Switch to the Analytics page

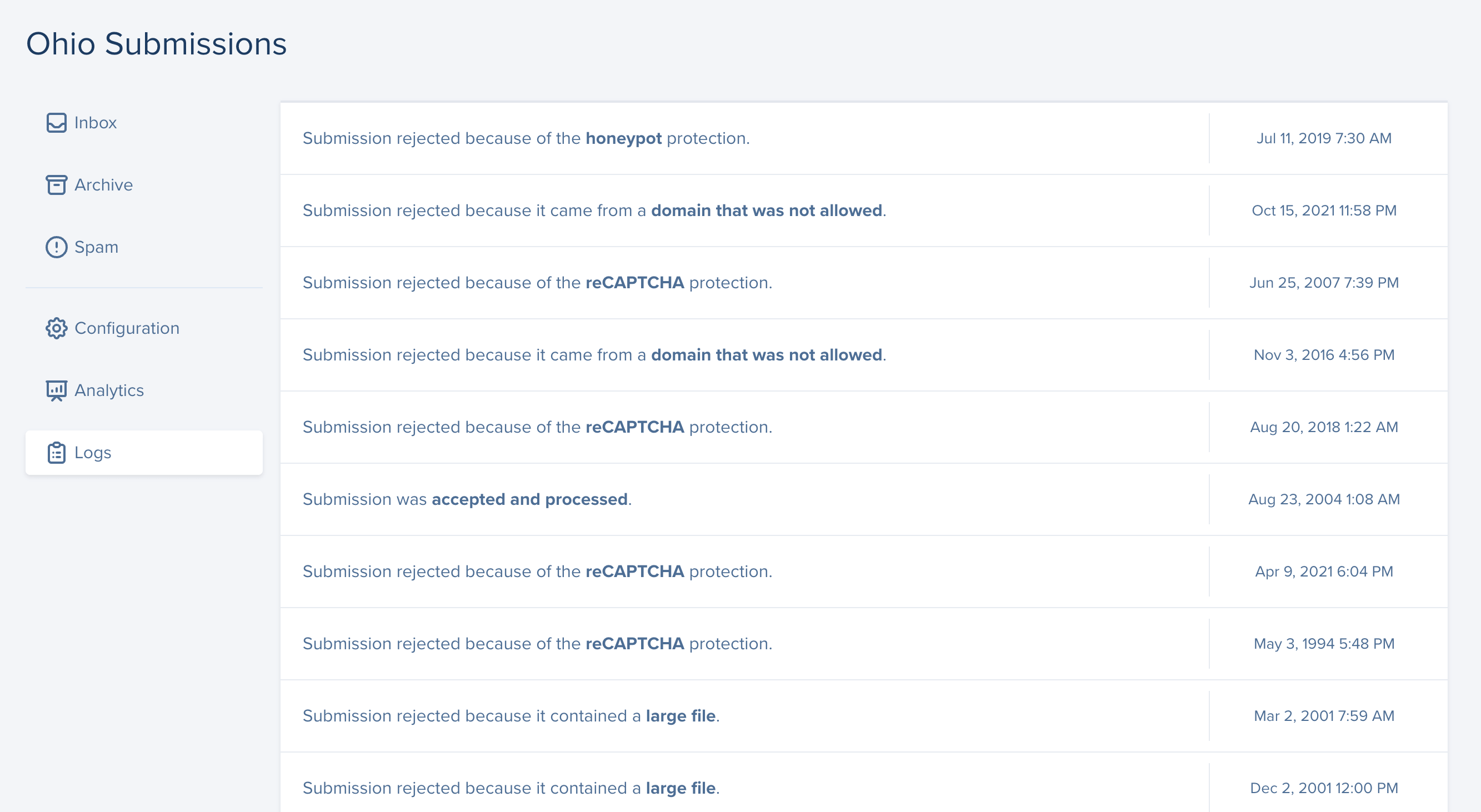[x=109, y=390]
